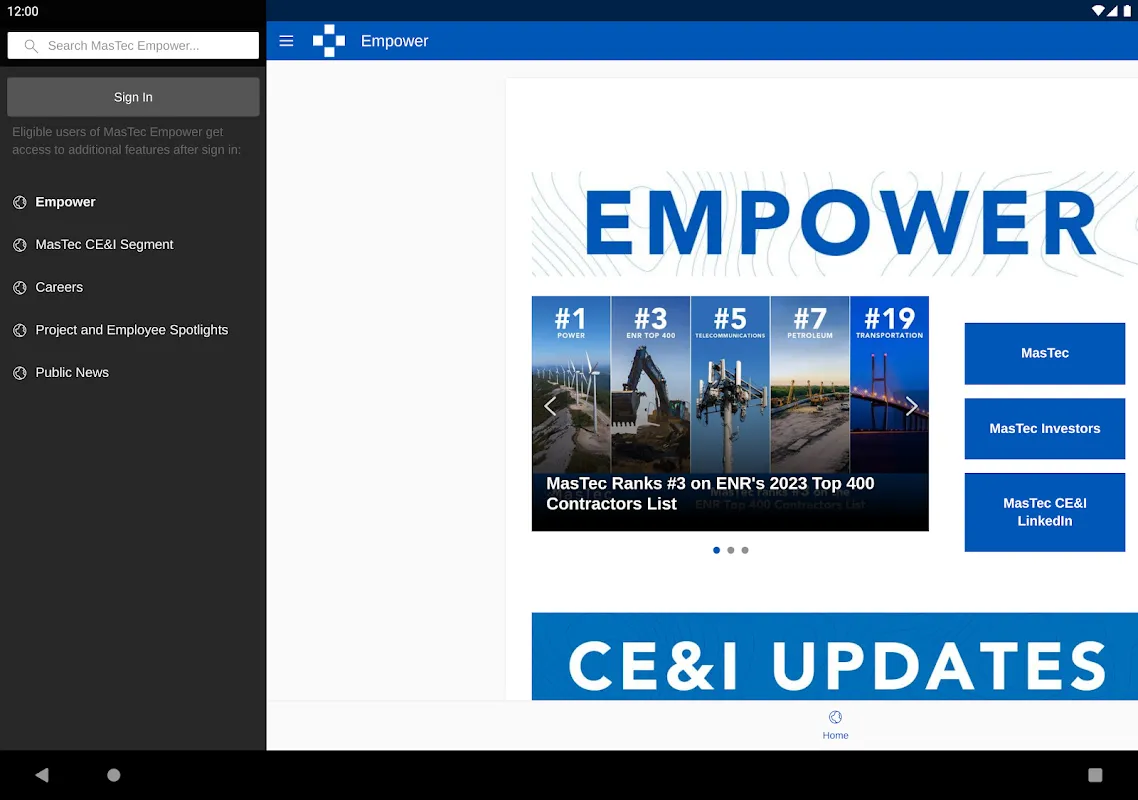
Task: Select the second carousel dot
Action: click(731, 550)
